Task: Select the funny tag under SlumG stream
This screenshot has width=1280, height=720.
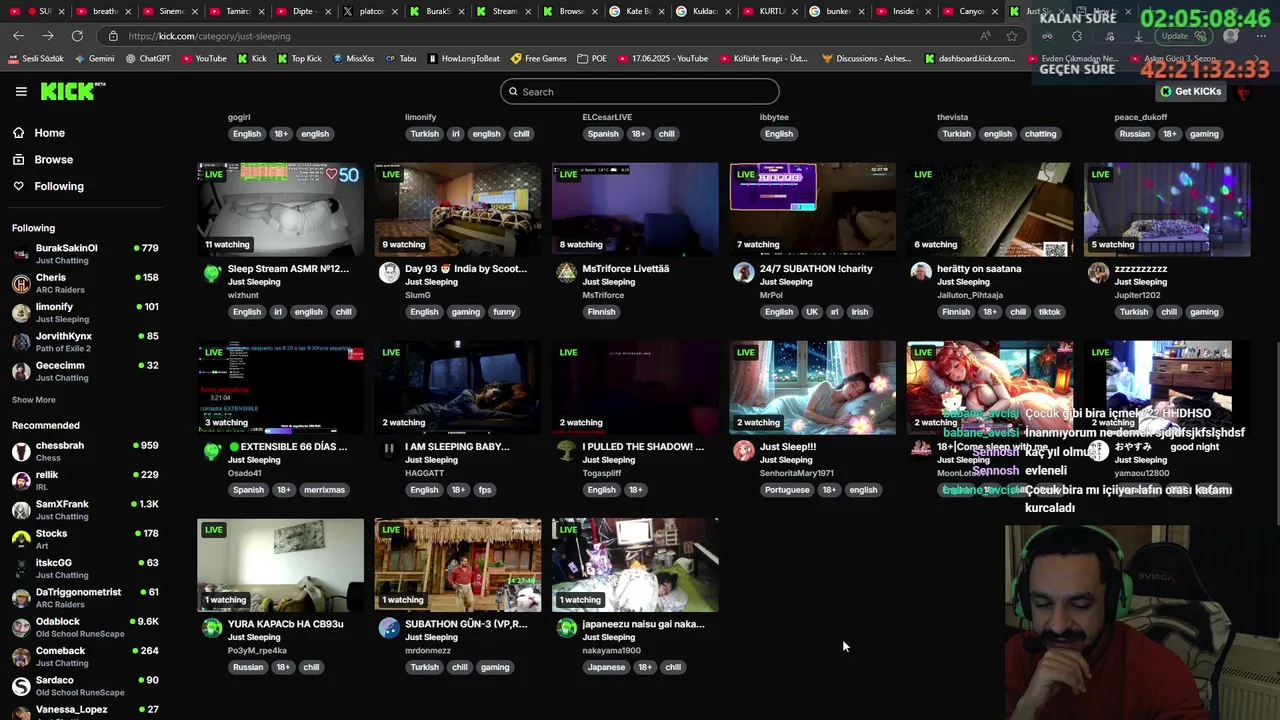Action: tap(504, 312)
